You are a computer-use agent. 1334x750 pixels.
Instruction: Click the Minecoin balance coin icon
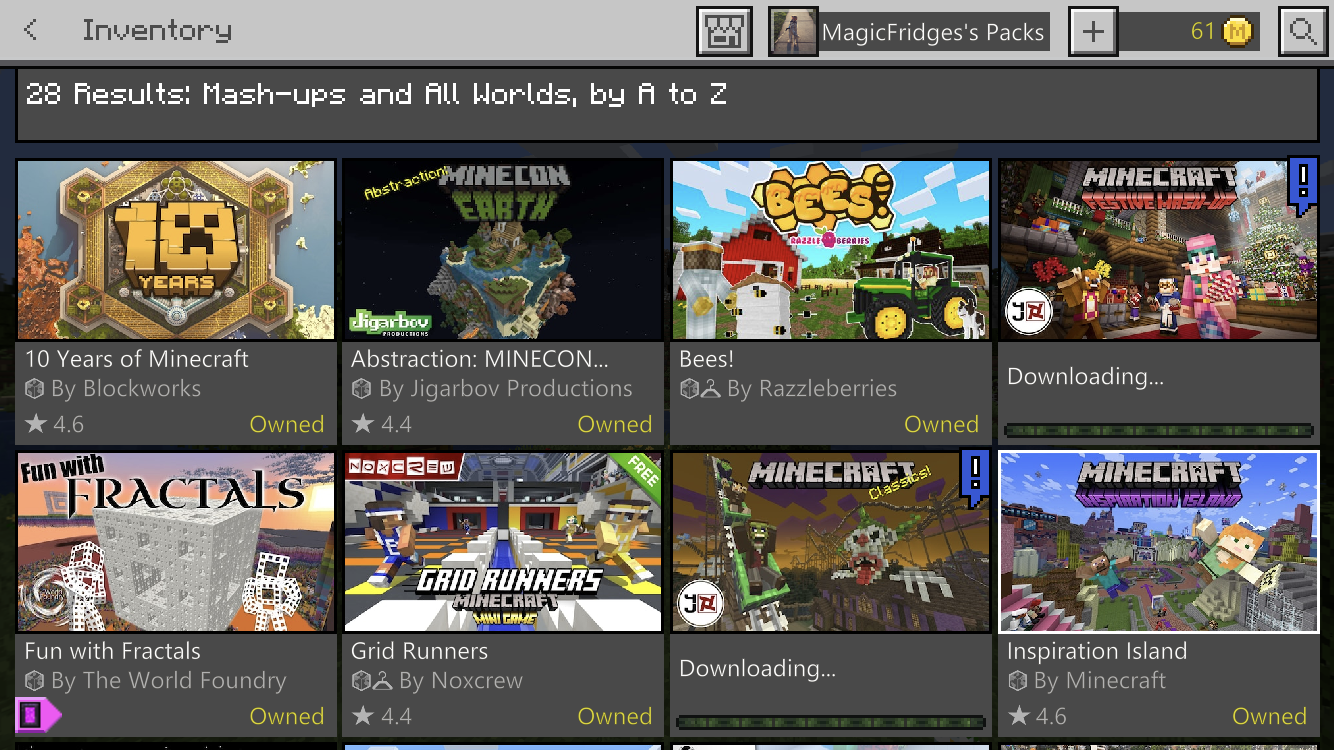[x=1238, y=32]
